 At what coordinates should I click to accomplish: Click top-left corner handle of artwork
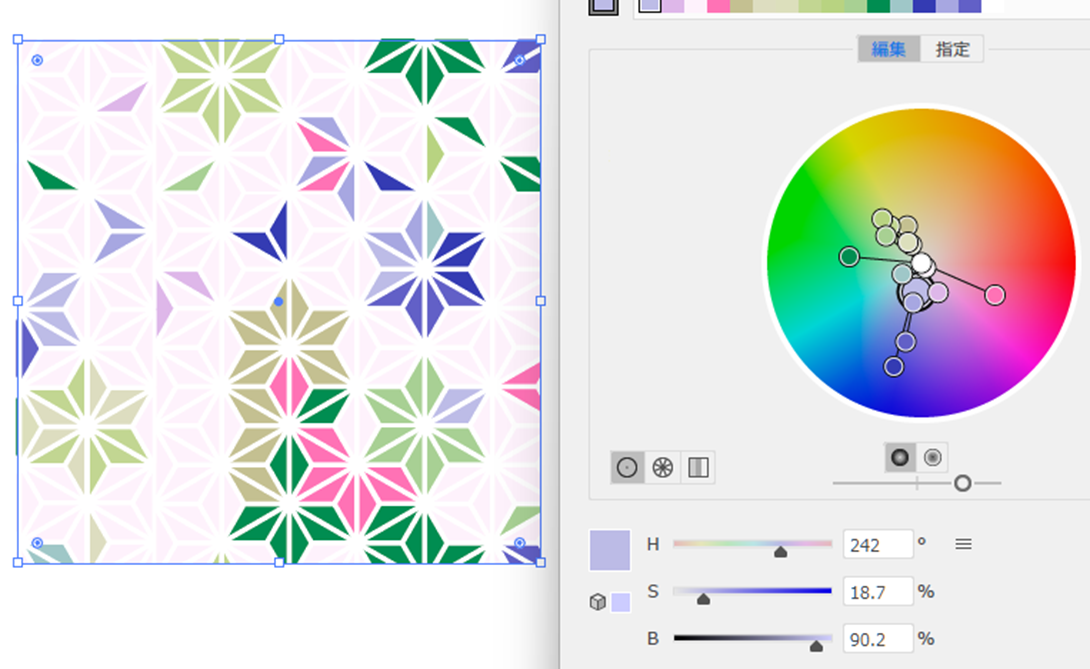(18, 40)
